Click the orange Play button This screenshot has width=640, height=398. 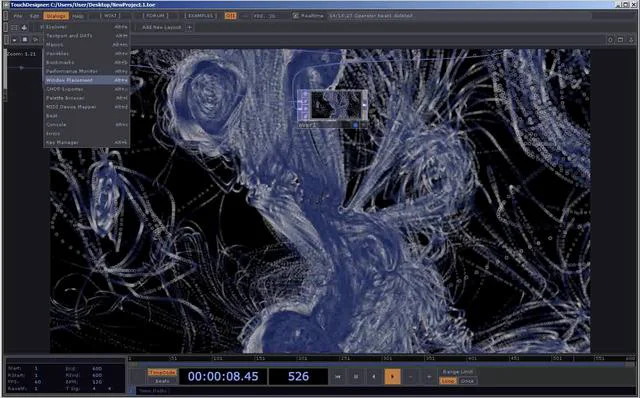392,376
